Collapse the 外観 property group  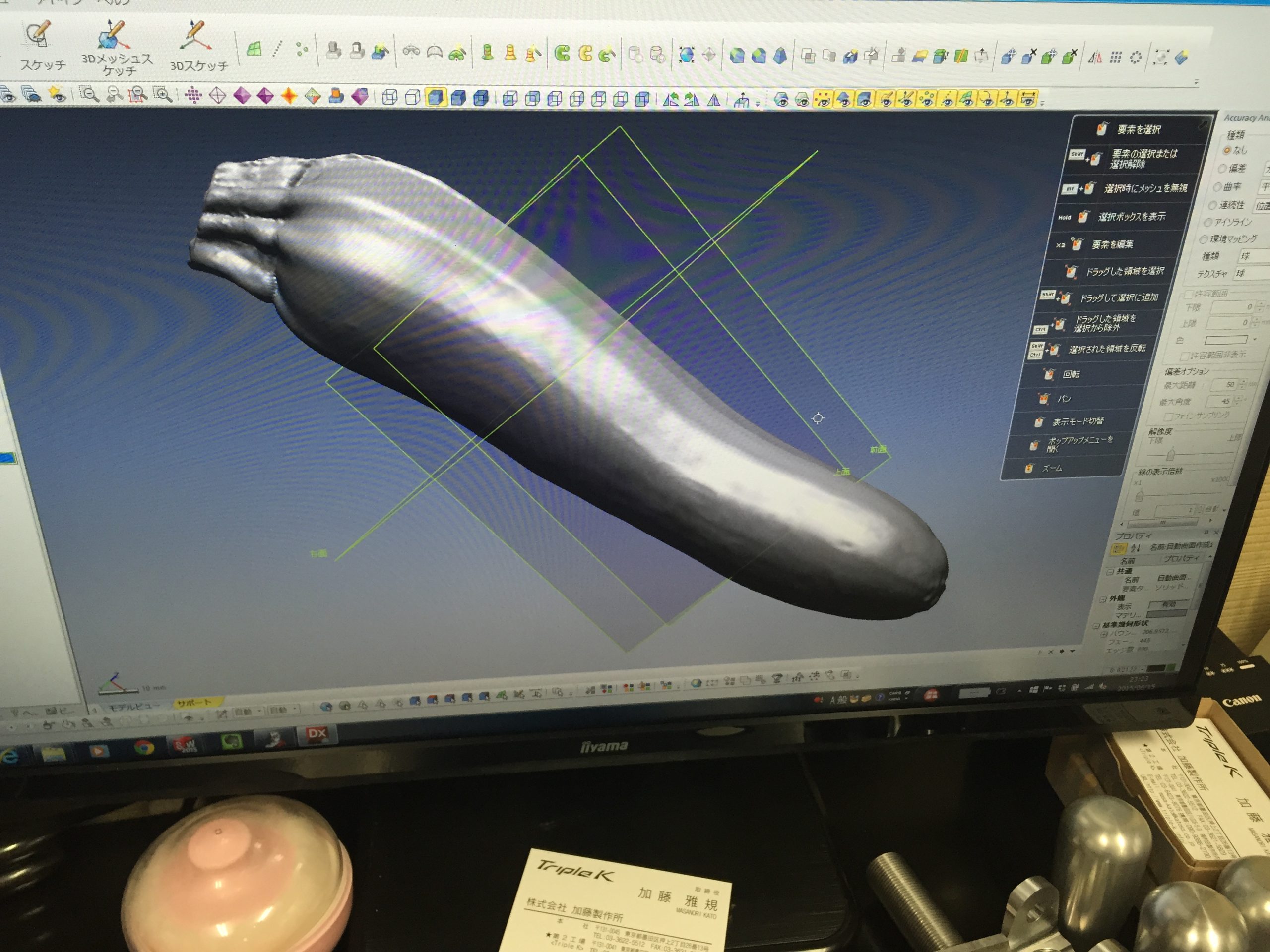pos(1102,598)
